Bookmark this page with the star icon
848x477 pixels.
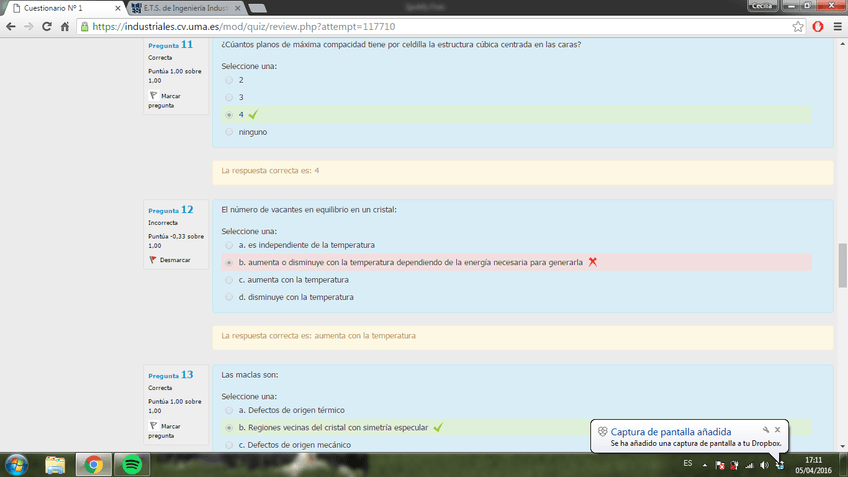798,27
